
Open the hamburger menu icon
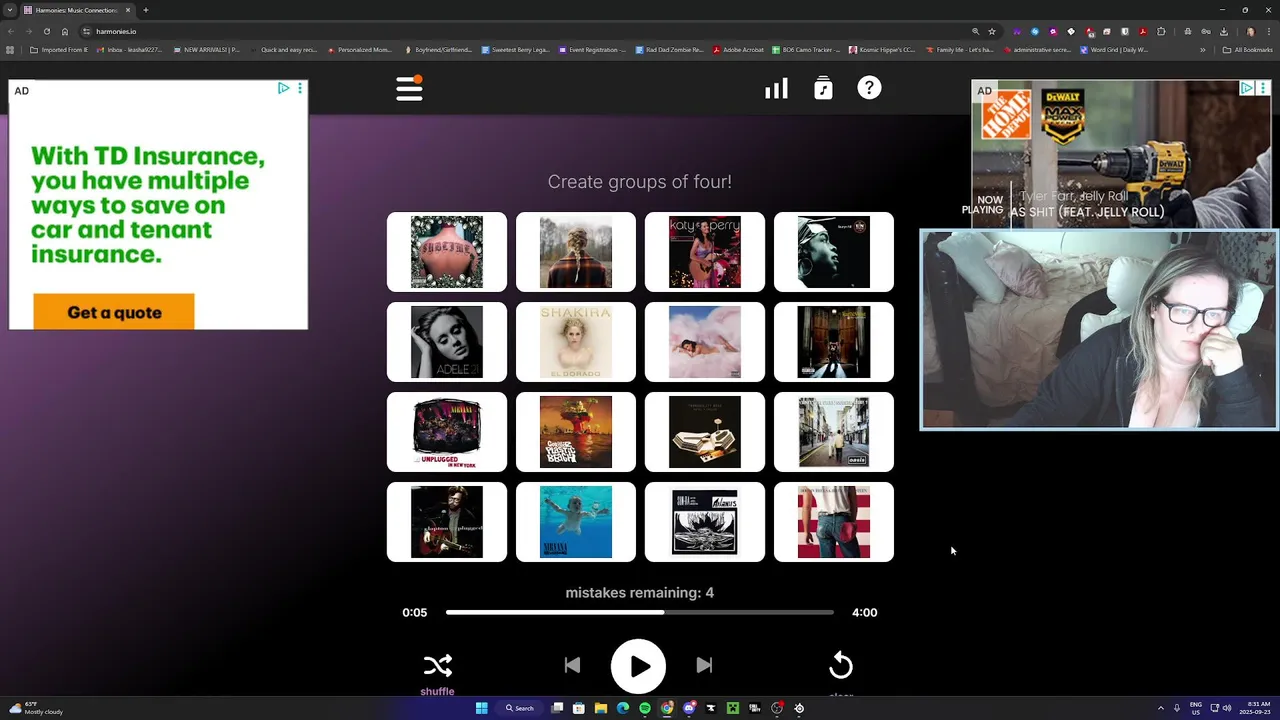pyautogui.click(x=409, y=88)
